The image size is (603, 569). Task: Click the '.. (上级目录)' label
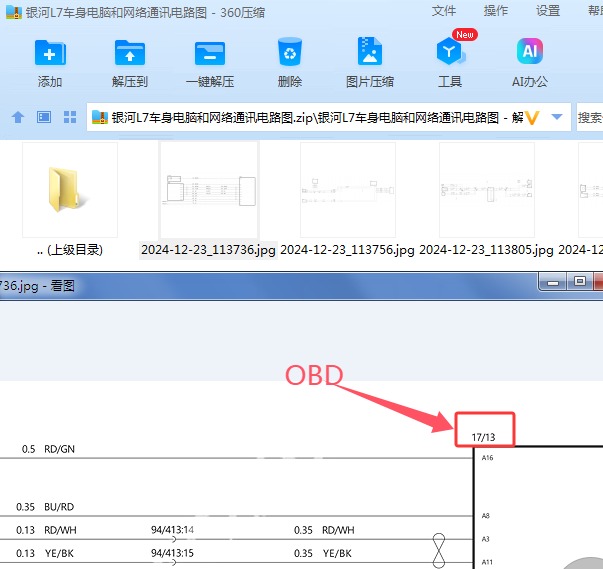pyautogui.click(x=70, y=250)
